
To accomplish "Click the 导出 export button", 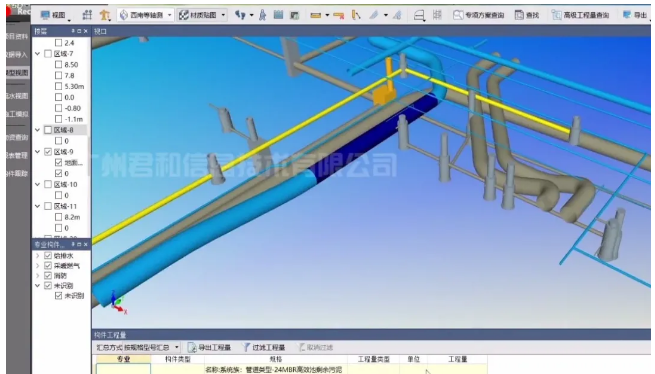I will pyautogui.click(x=635, y=15).
